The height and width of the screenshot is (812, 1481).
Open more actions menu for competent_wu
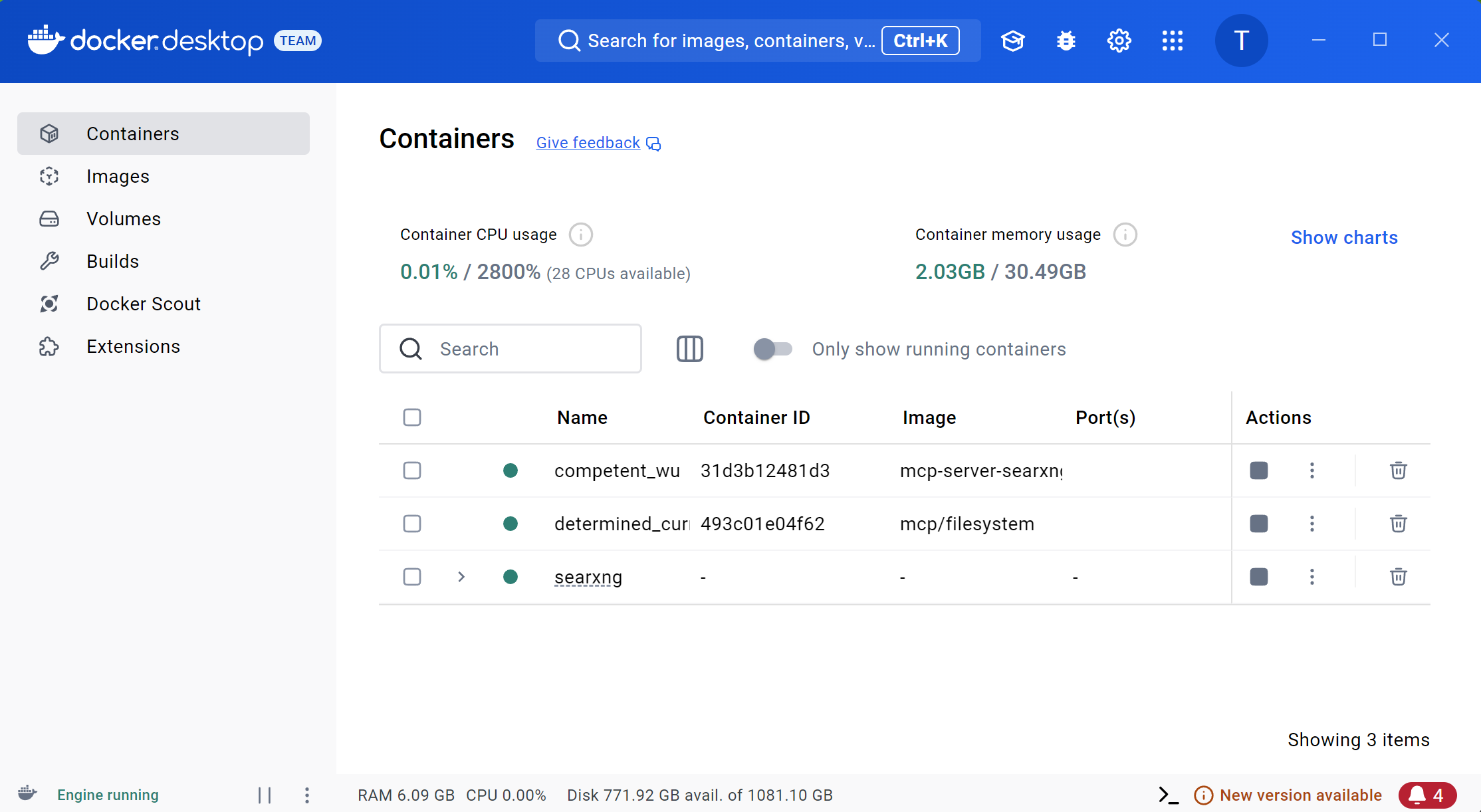pyautogui.click(x=1311, y=470)
